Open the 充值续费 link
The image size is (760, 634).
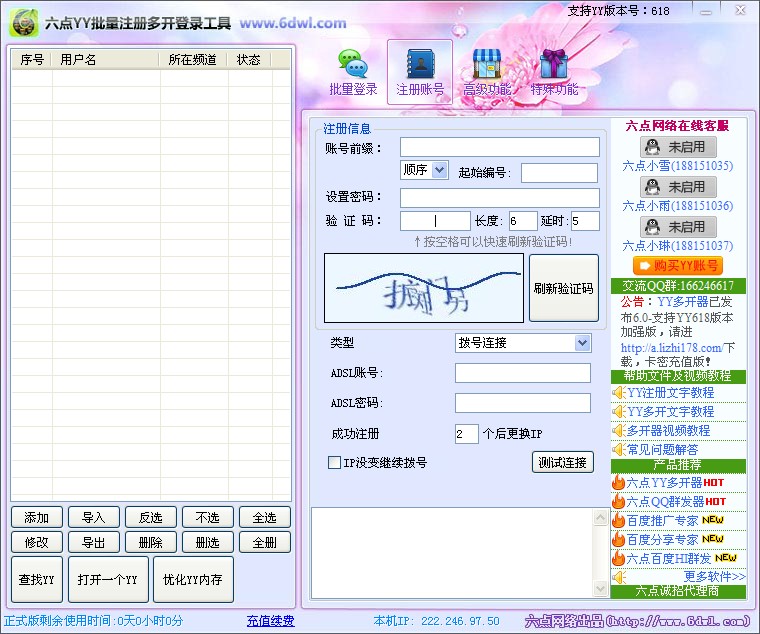(x=270, y=621)
